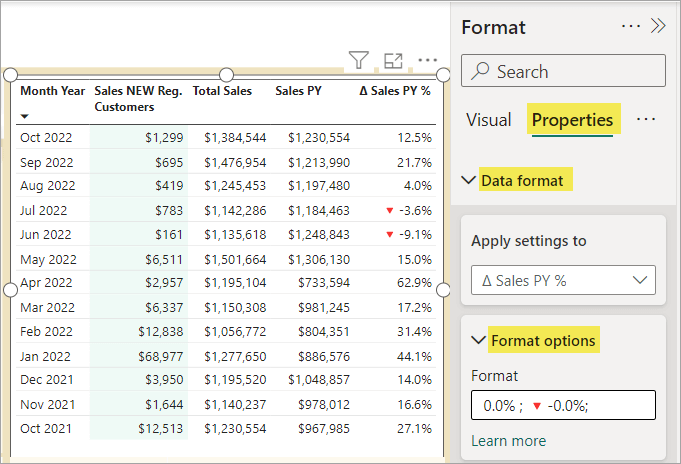681x464 pixels.
Task: Select the Nov 2021 row label
Action: (x=47, y=404)
